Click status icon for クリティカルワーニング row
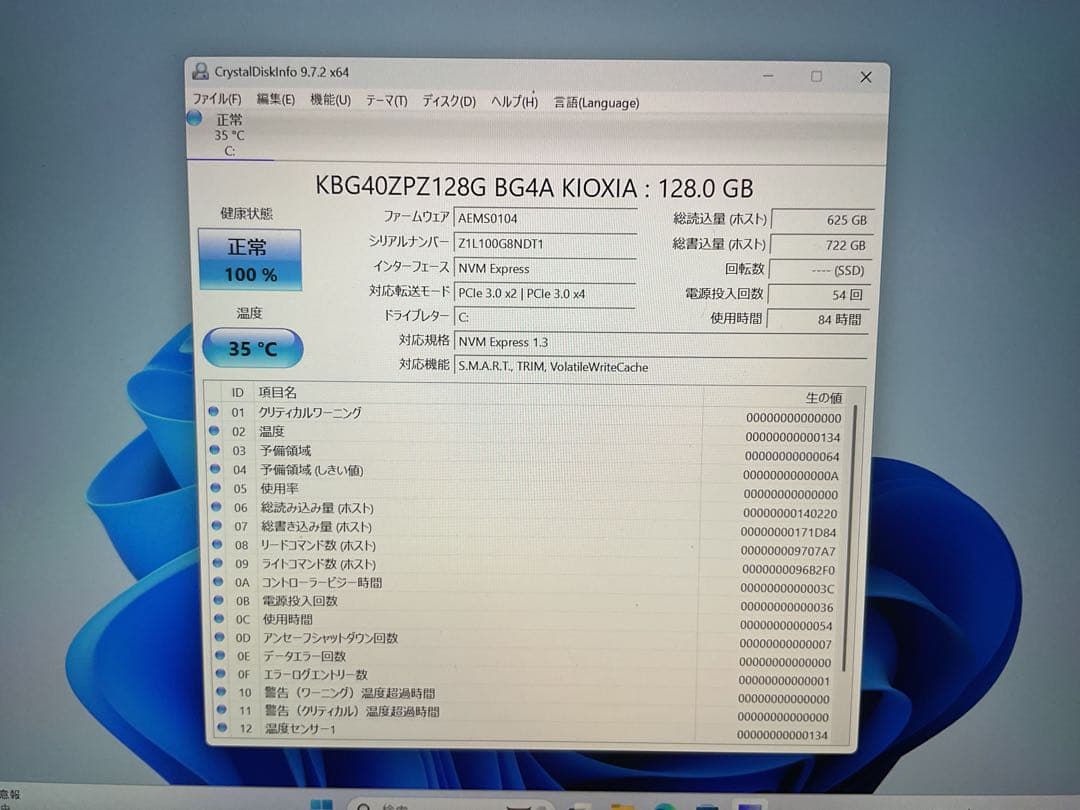This screenshot has width=1080, height=810. pyautogui.click(x=213, y=412)
